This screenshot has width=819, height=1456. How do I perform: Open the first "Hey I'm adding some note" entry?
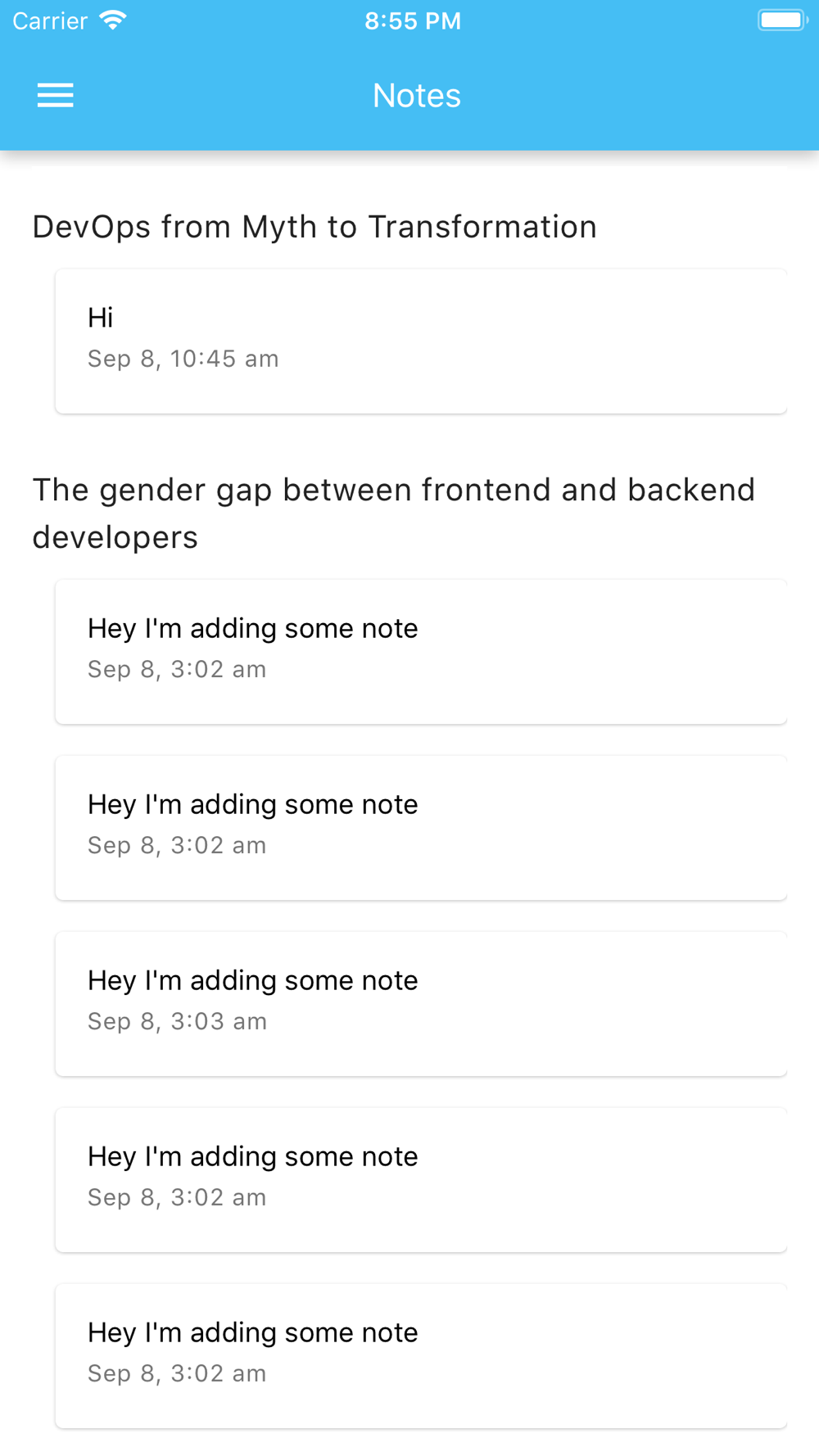click(x=421, y=651)
